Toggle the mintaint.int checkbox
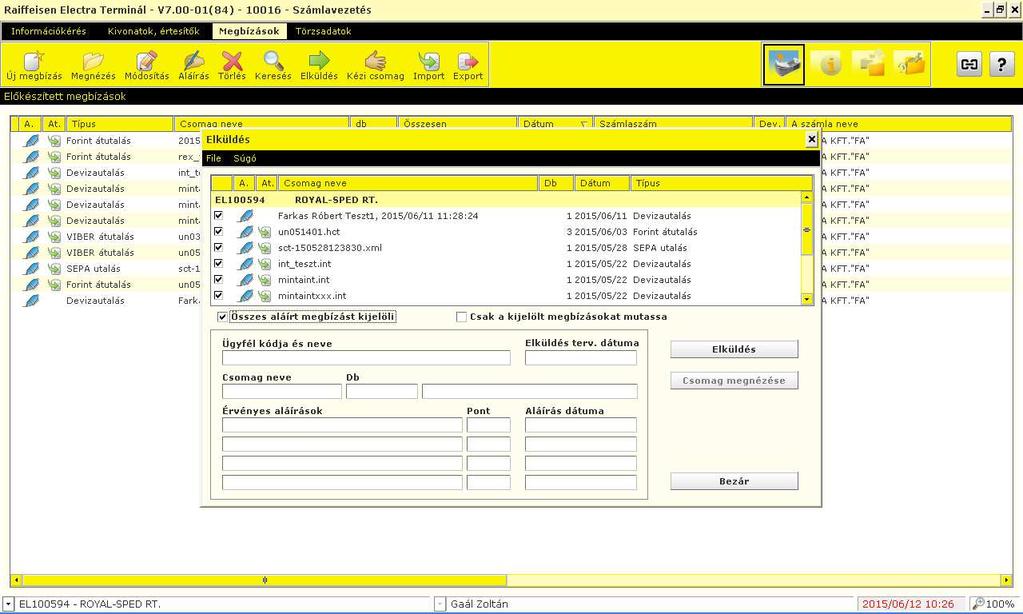 tap(219, 279)
